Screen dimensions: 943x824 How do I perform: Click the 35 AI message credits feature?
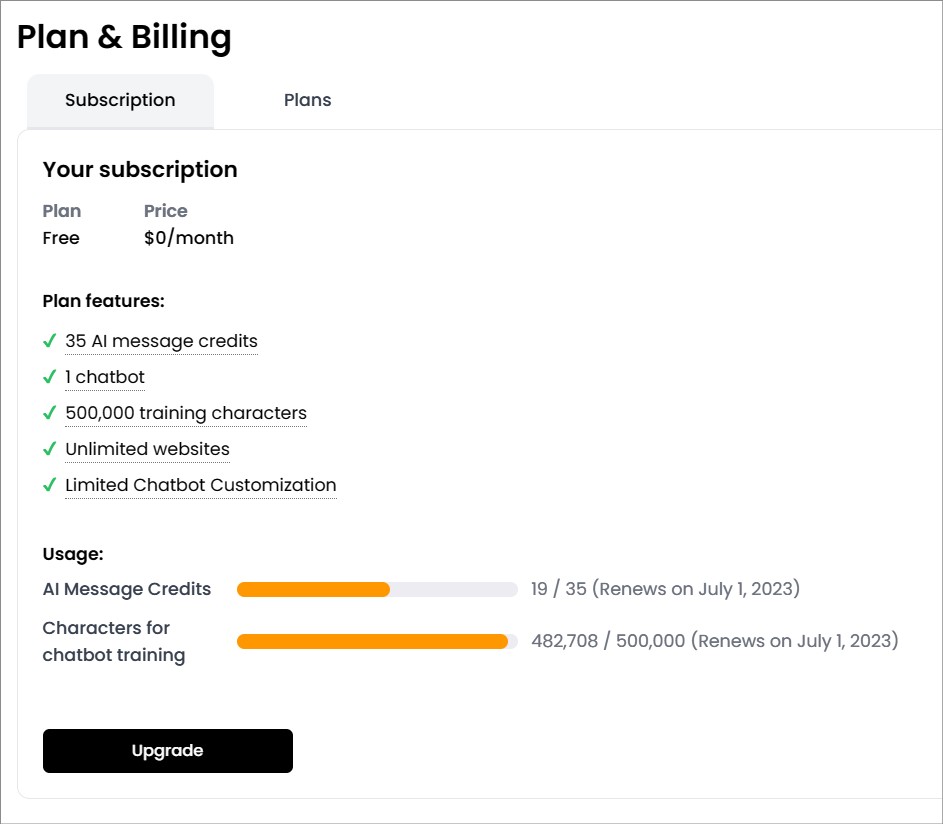[161, 341]
